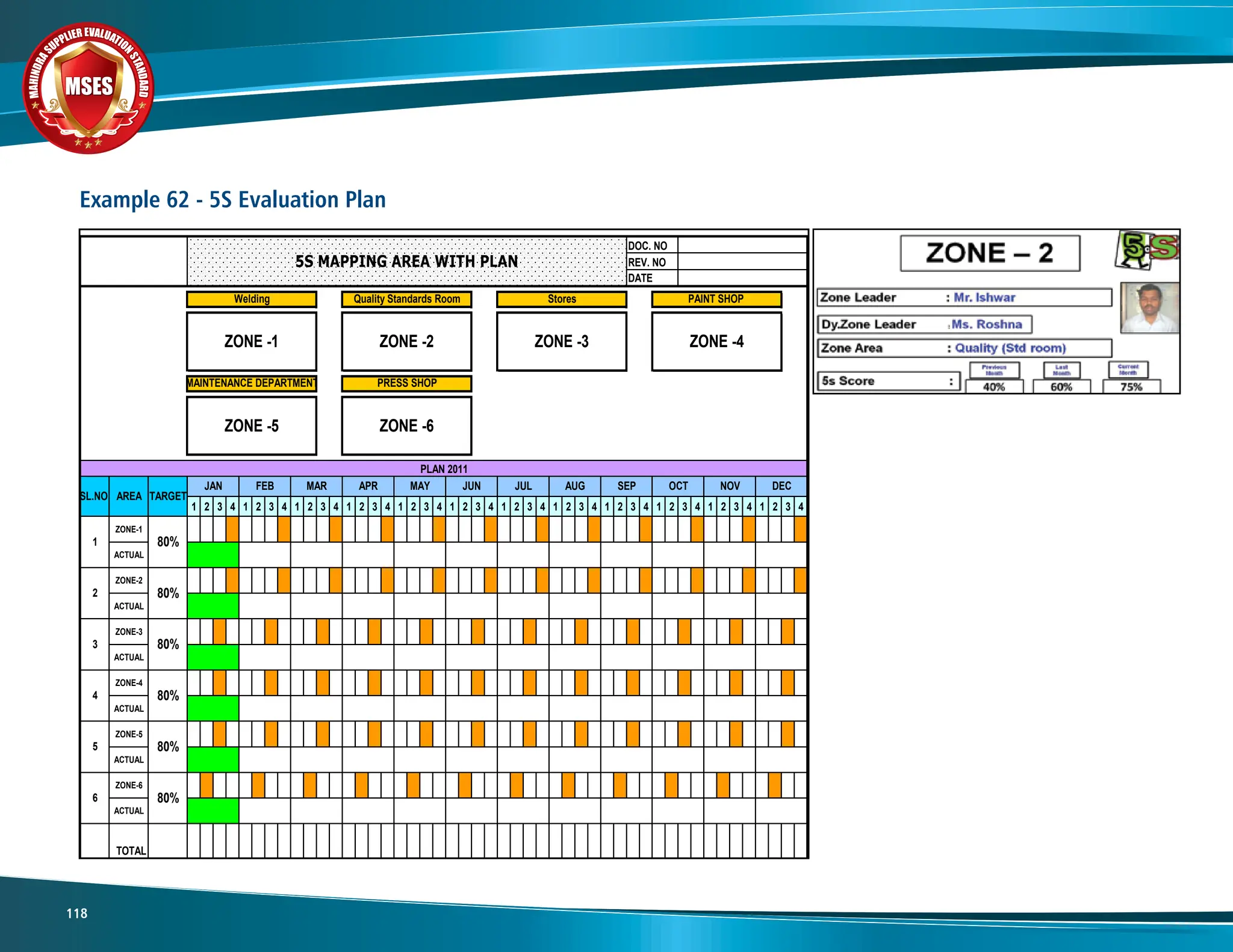Image resolution: width=1233 pixels, height=952 pixels.
Task: Click the ZONE-4 row label
Action: (x=129, y=683)
